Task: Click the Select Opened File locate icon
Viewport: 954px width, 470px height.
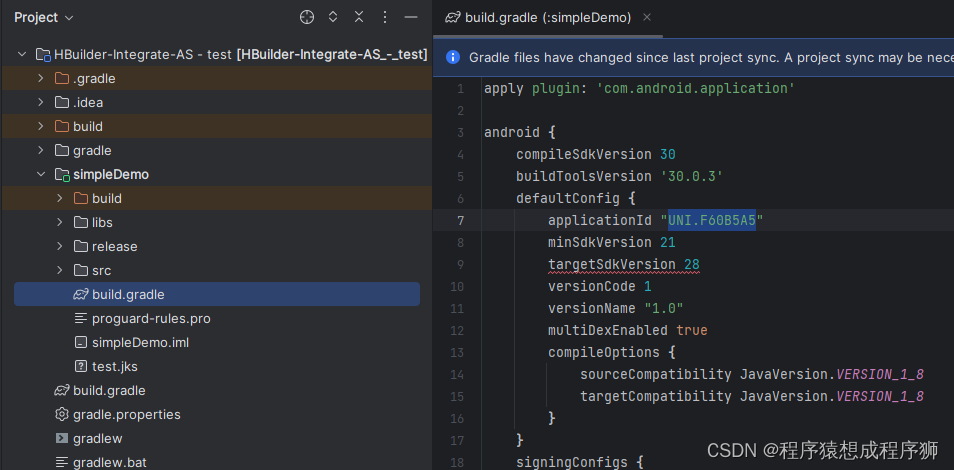Action: pyautogui.click(x=307, y=17)
